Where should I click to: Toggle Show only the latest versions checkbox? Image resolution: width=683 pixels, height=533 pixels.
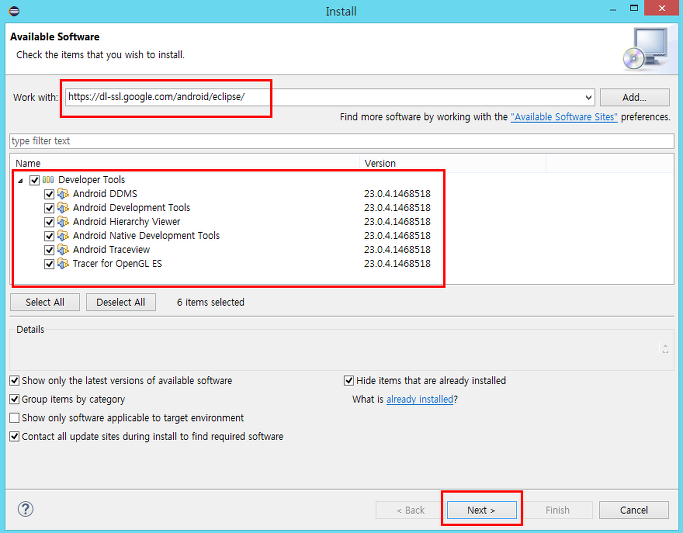pos(14,381)
